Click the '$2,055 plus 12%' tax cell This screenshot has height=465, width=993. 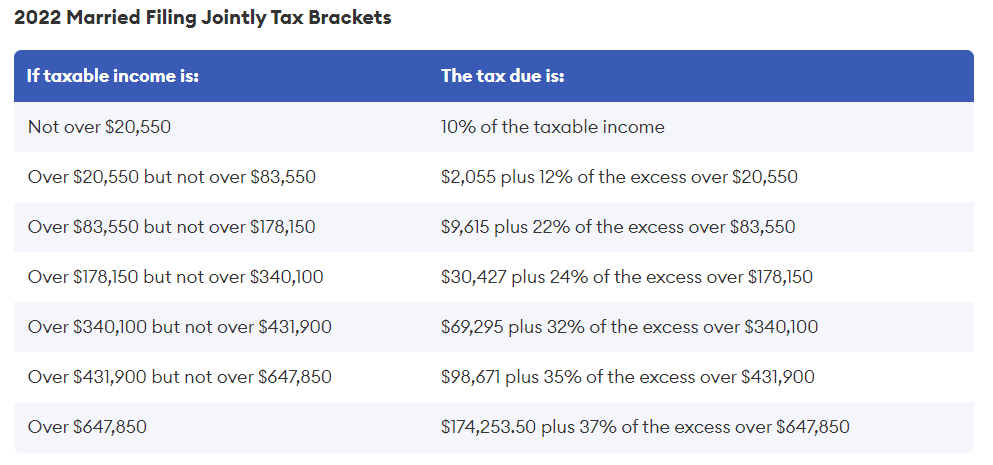(x=619, y=177)
